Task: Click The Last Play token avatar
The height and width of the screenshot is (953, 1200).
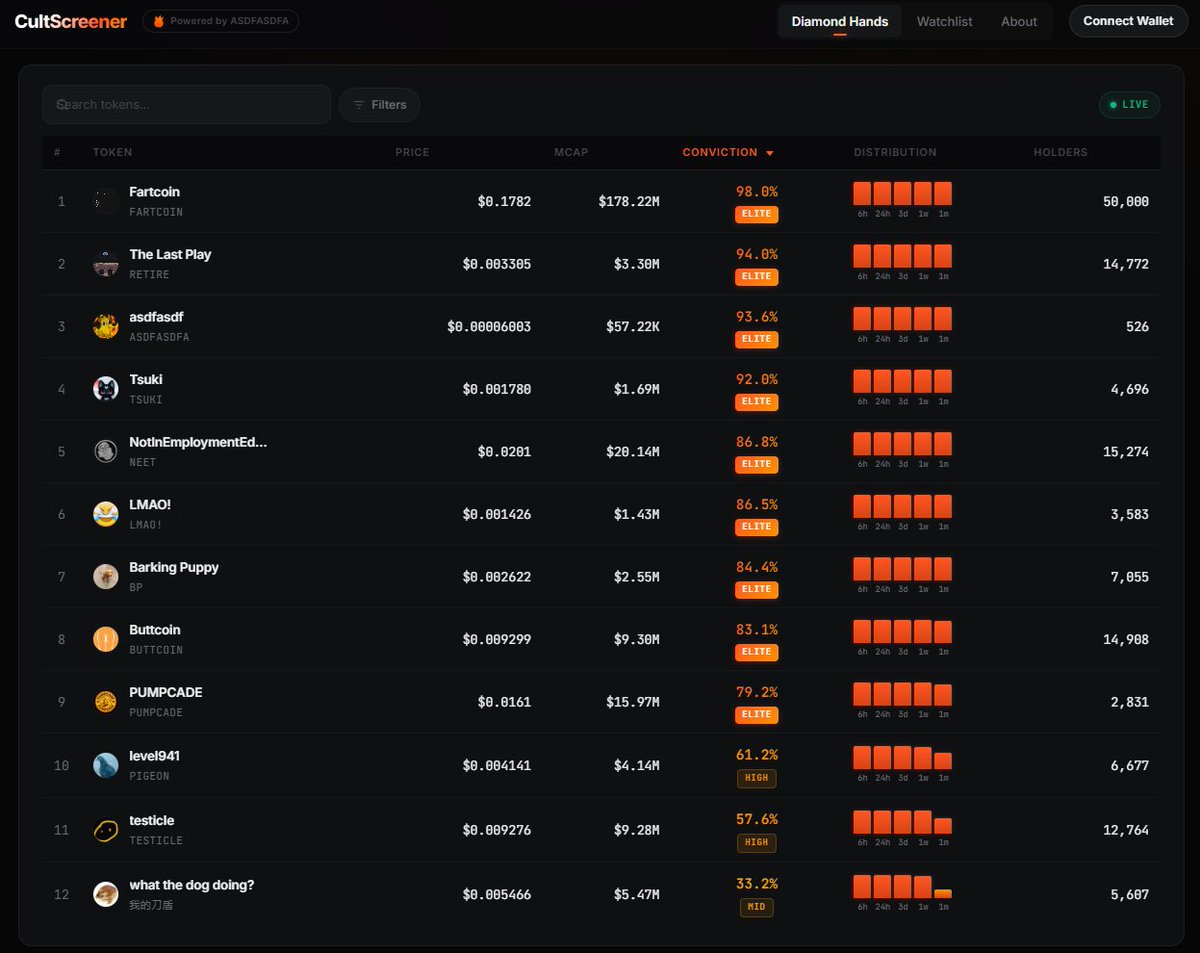Action: click(x=106, y=264)
